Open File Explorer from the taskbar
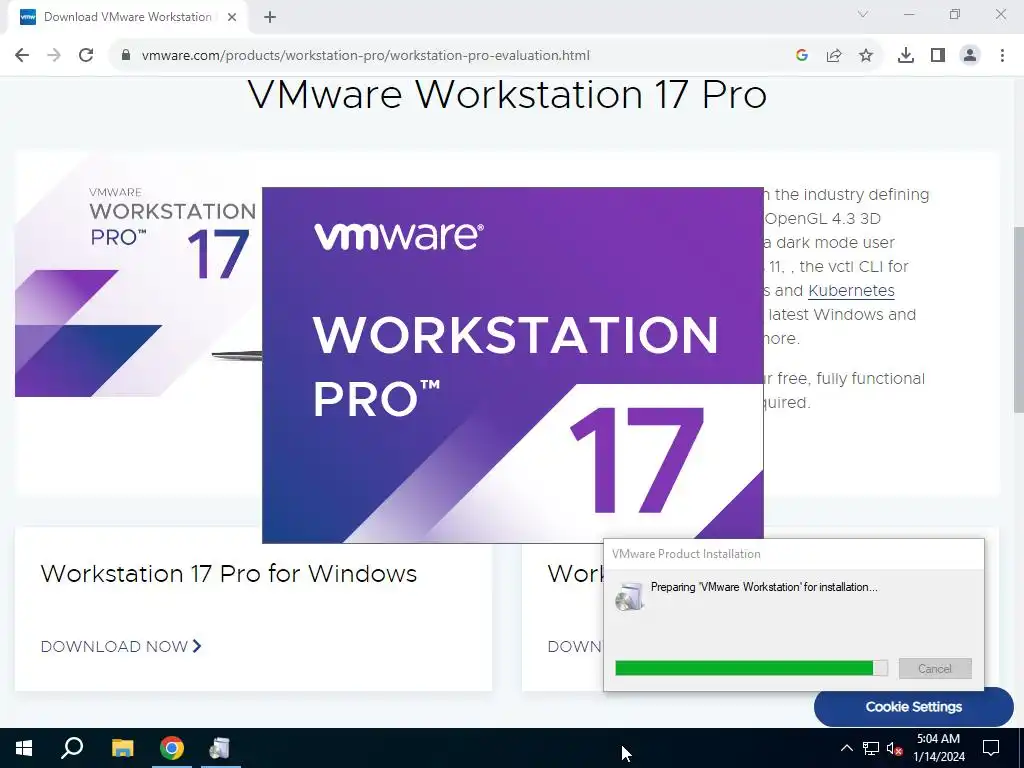The image size is (1024, 768). pos(122,748)
